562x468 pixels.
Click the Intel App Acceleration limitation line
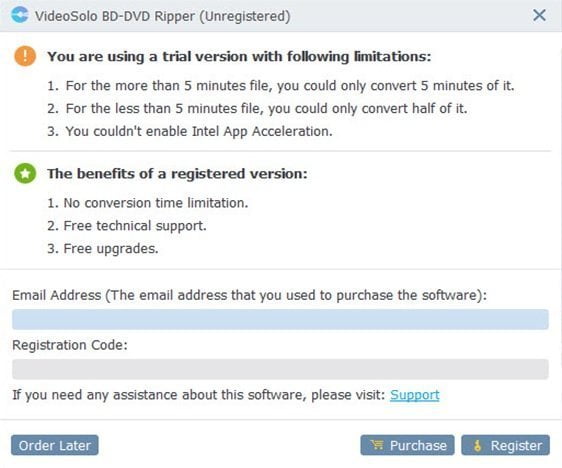(x=190, y=132)
